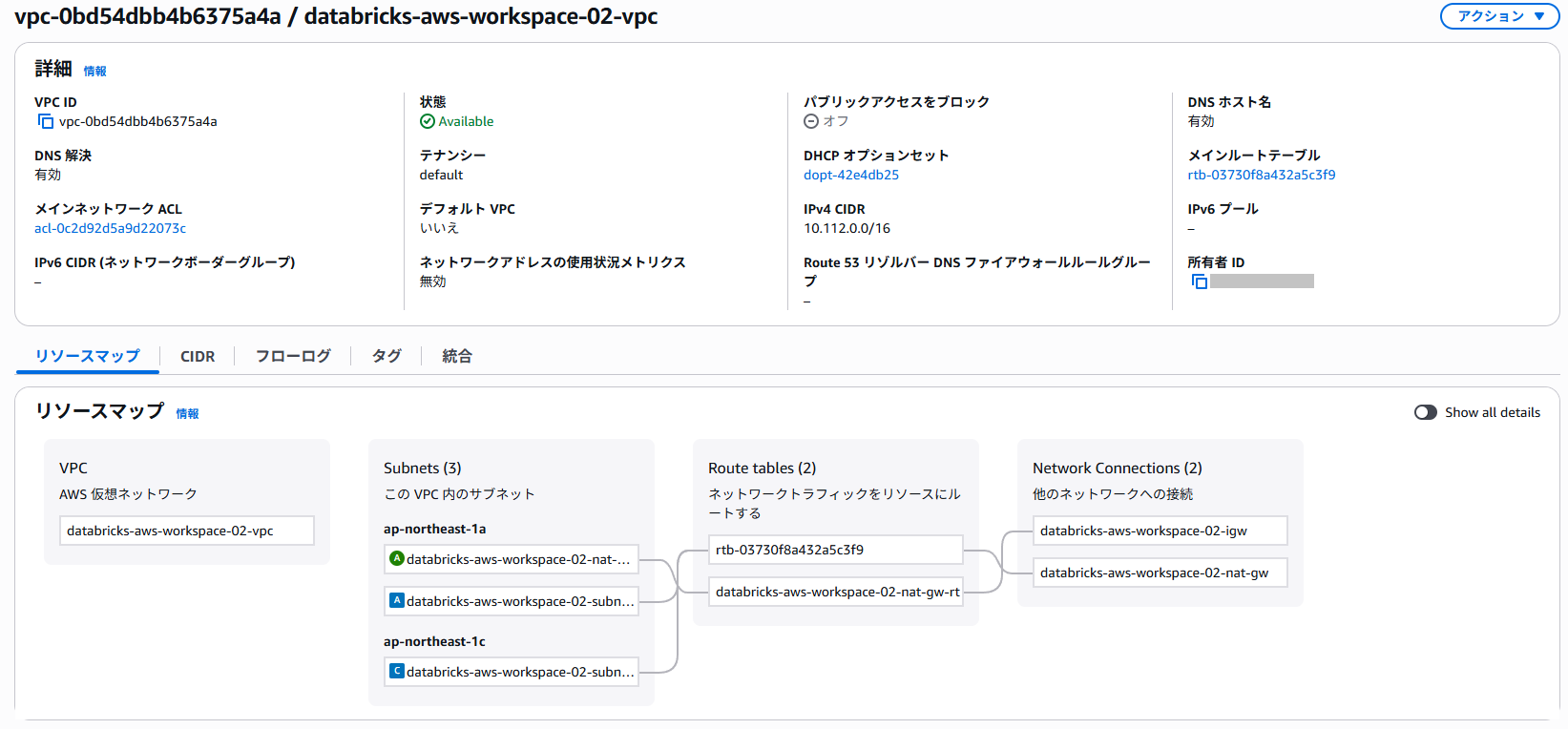Click the blue C subnet badge icon

tap(397, 671)
